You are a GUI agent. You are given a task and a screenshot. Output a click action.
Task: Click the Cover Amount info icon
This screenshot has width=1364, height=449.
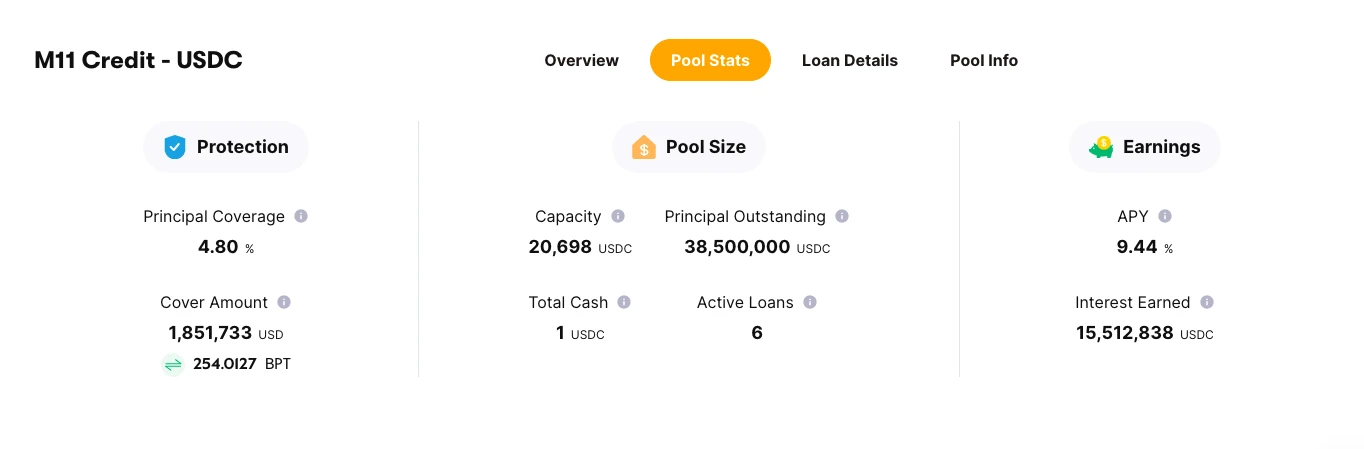coord(284,302)
